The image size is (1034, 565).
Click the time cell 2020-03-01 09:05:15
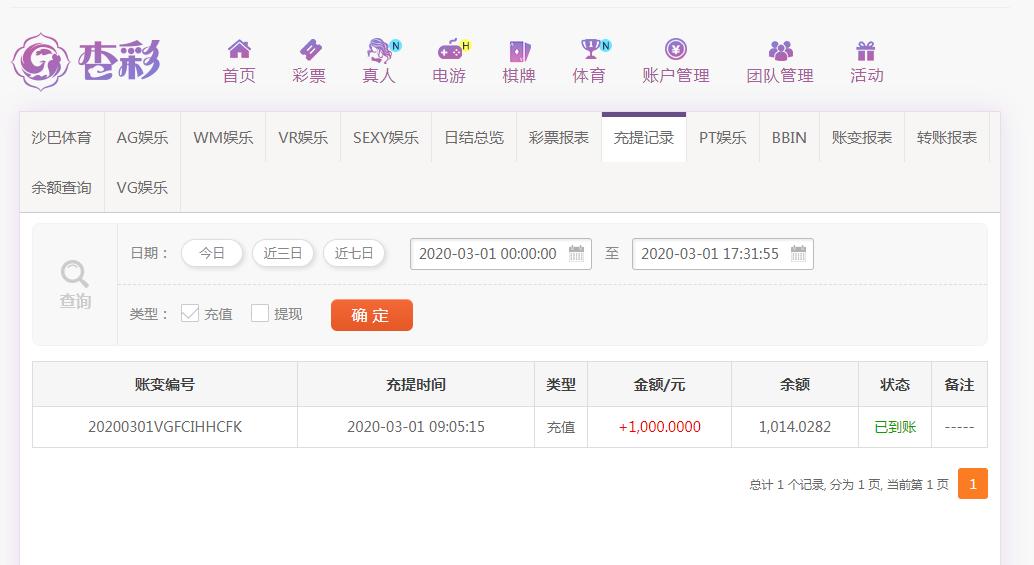click(416, 427)
